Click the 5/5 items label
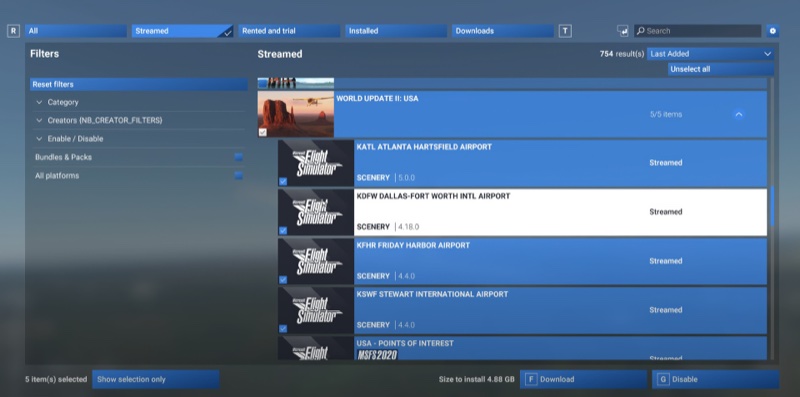 point(666,114)
